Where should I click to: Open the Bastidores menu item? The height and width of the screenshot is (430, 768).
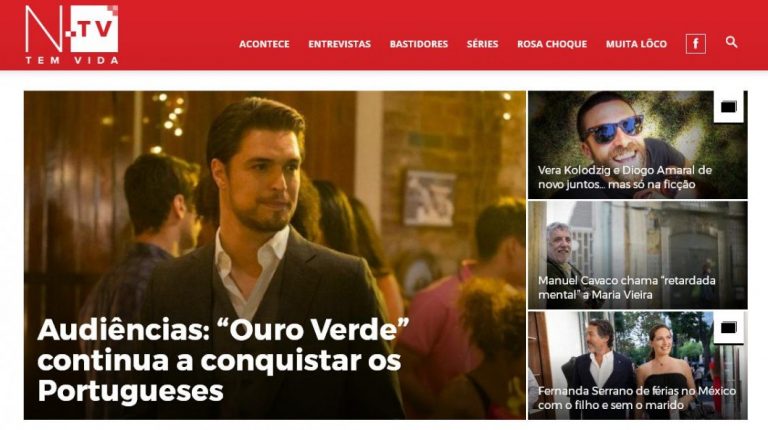(x=419, y=44)
